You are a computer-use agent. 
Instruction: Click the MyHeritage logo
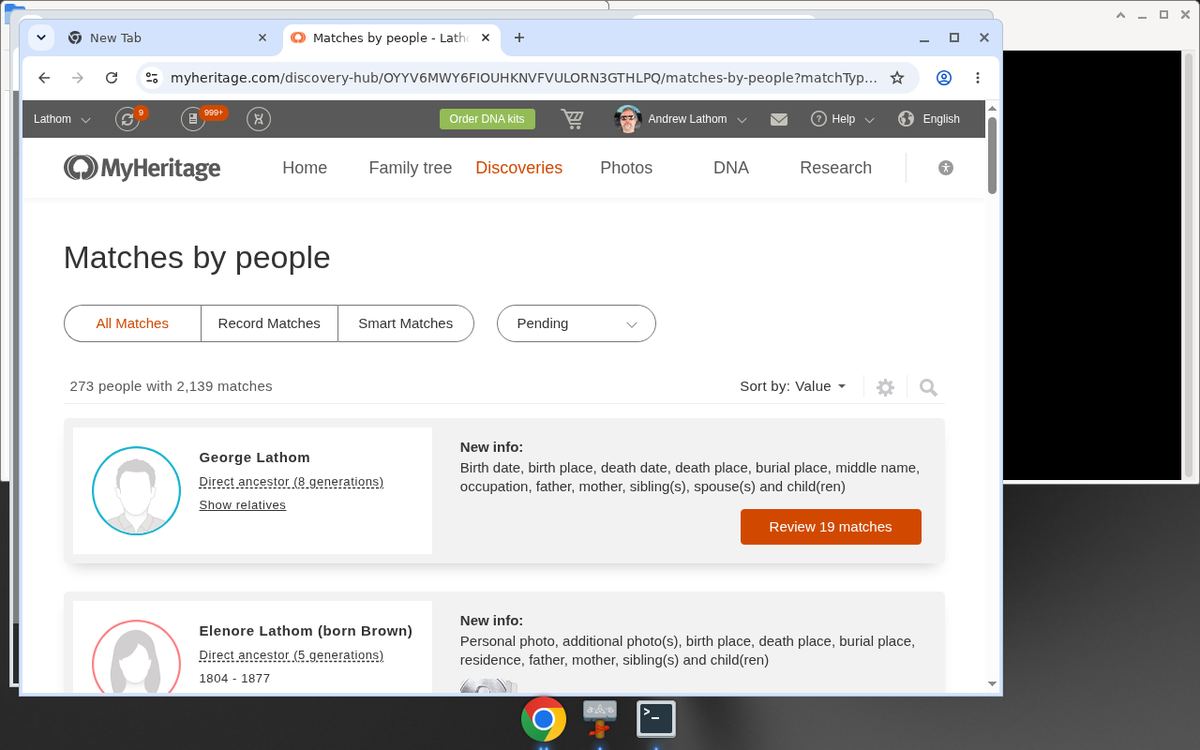coord(142,168)
